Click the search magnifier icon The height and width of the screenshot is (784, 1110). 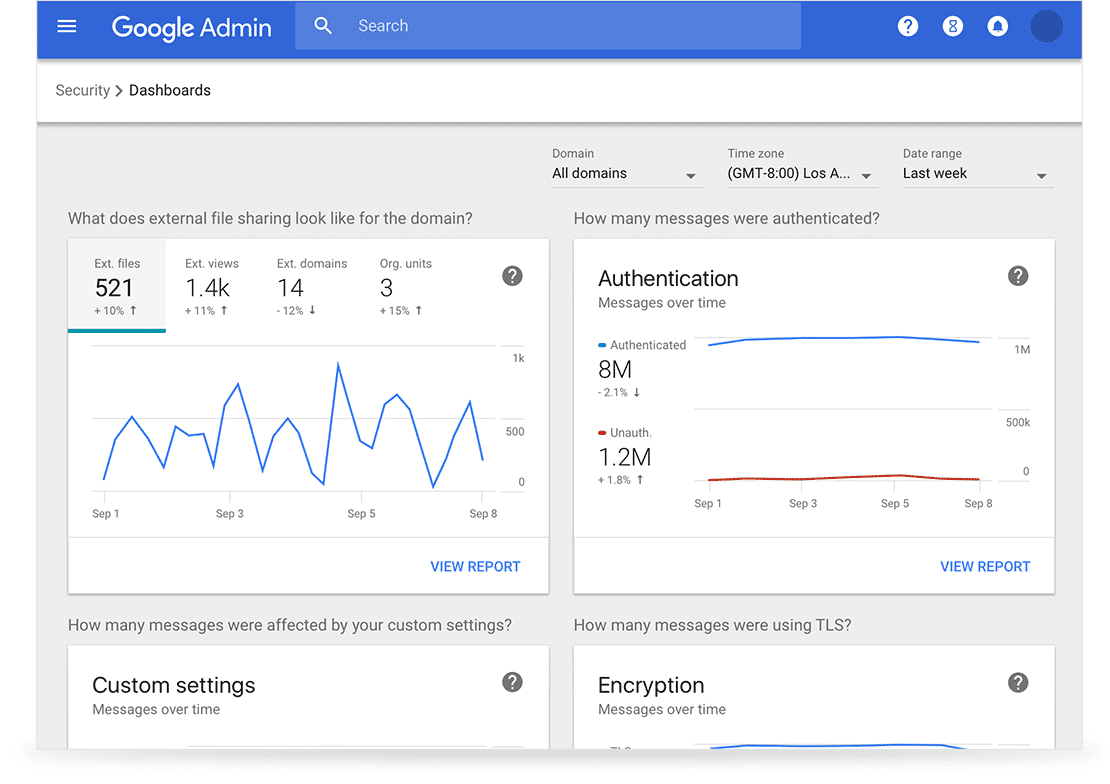(323, 25)
